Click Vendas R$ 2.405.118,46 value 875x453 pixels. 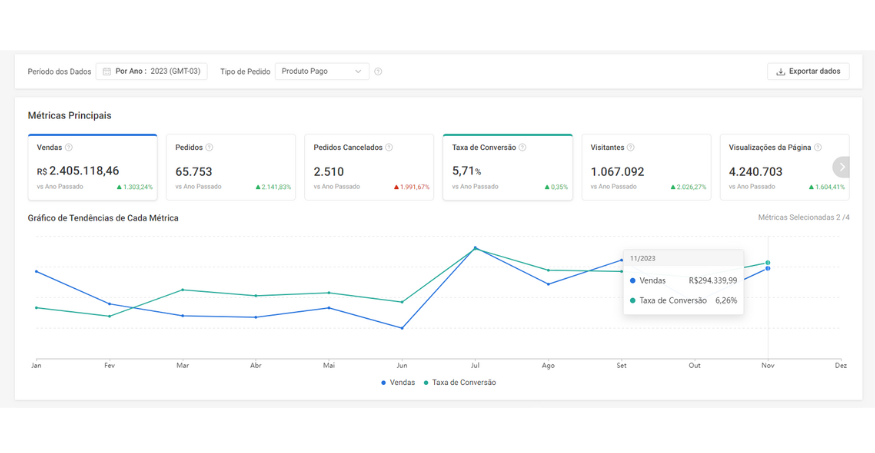(78, 171)
